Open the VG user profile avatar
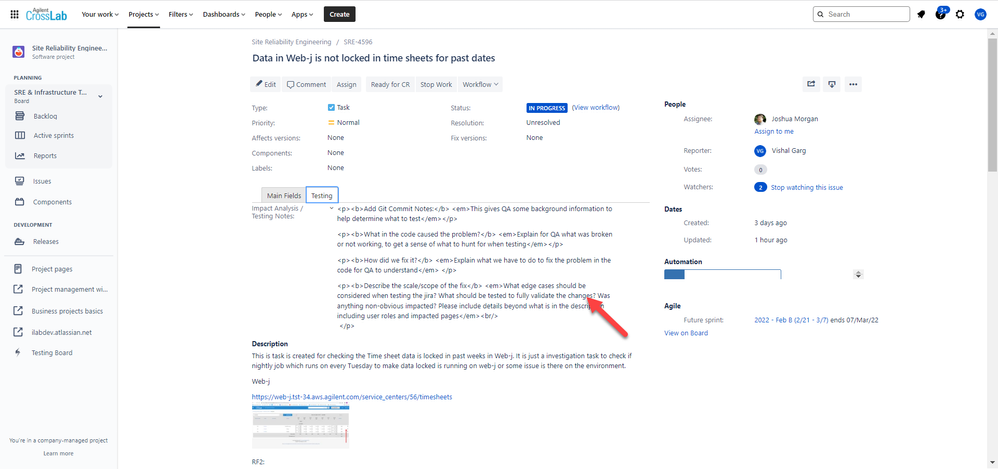This screenshot has width=998, height=469. 980,14
